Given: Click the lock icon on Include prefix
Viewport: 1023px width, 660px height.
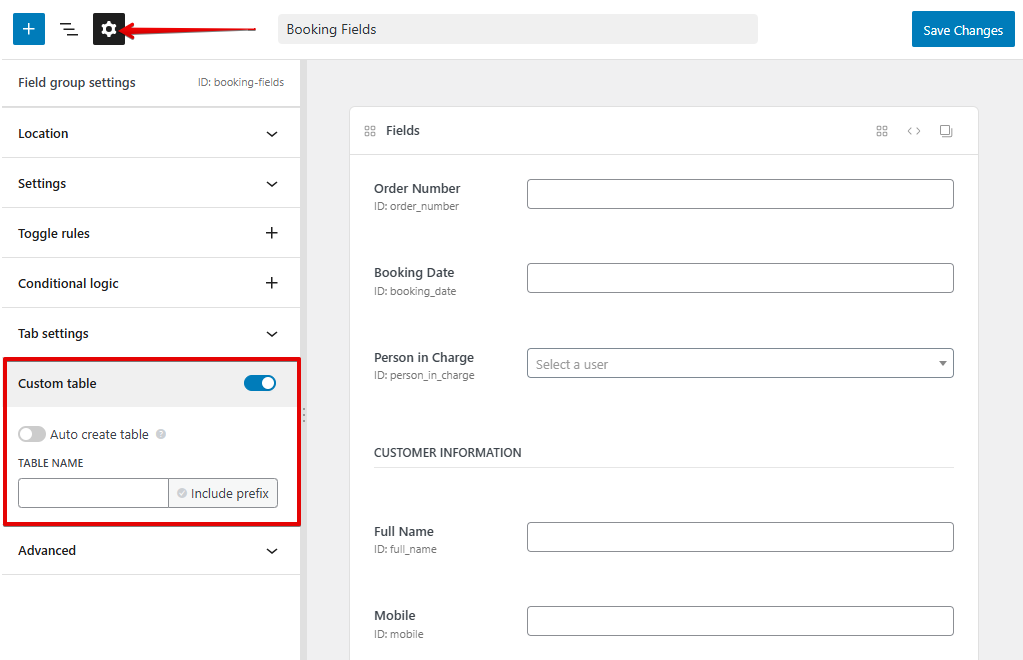Looking at the screenshot, I should 182,492.
